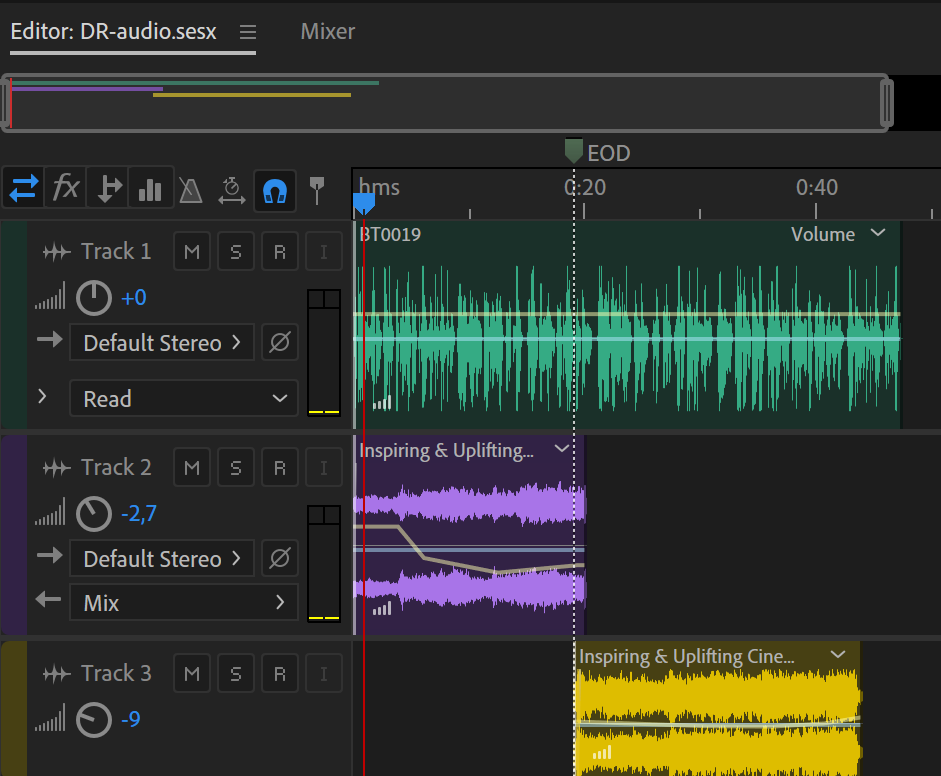Click the Inputs/Outputs toolbar icon
This screenshot has height=776, width=941.
coord(23,188)
